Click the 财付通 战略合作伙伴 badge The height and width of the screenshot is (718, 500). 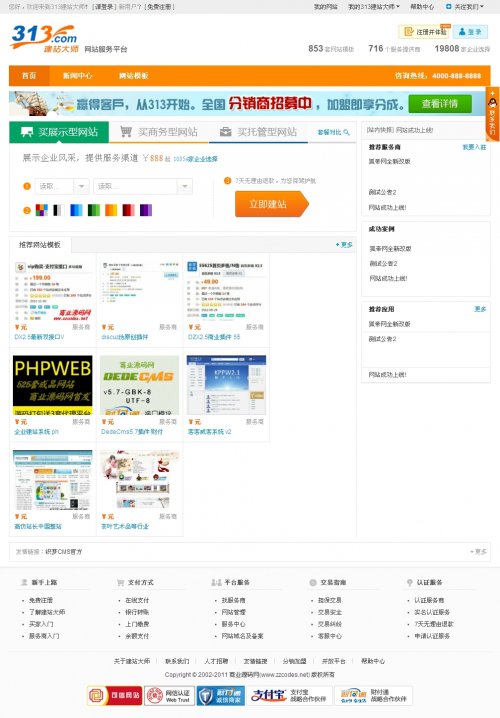(373, 696)
